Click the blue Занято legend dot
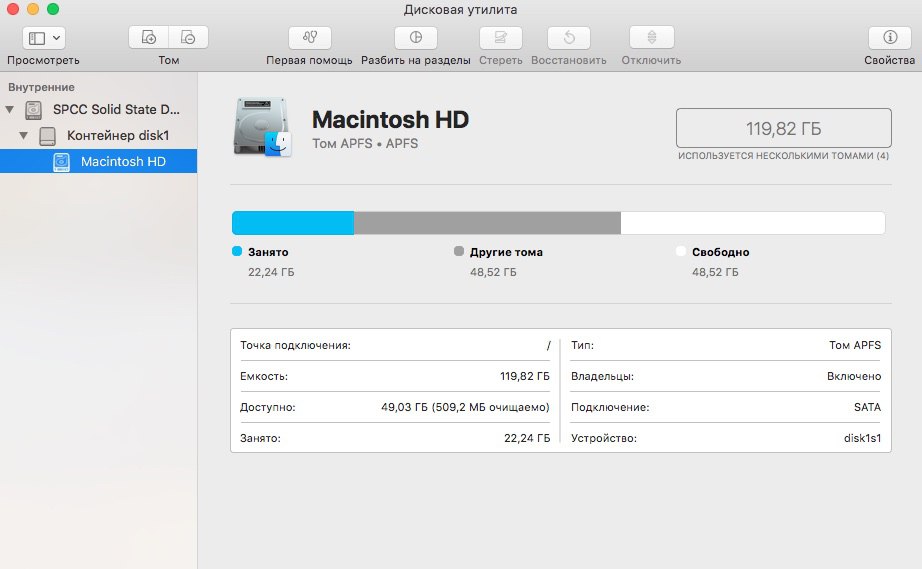The width and height of the screenshot is (922, 569). click(x=237, y=251)
